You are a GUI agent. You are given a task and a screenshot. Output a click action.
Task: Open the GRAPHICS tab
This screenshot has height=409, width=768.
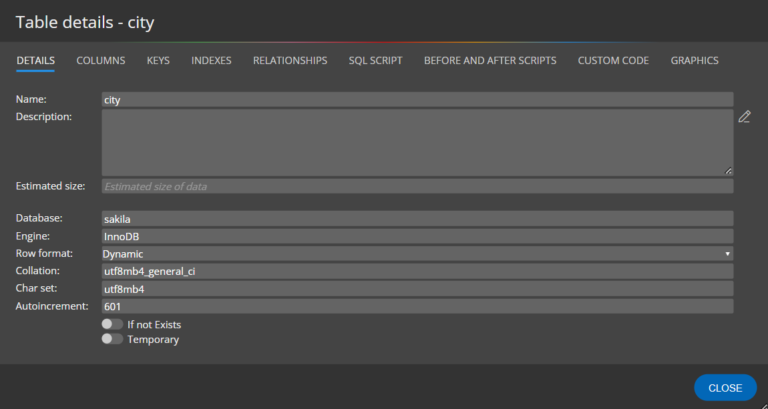click(695, 61)
